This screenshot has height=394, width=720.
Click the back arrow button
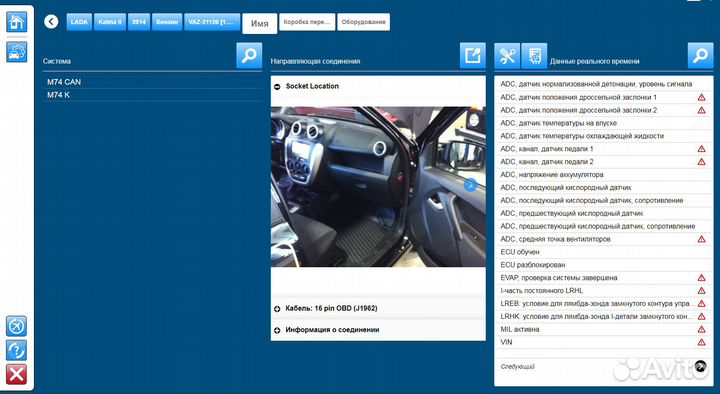[x=51, y=22]
